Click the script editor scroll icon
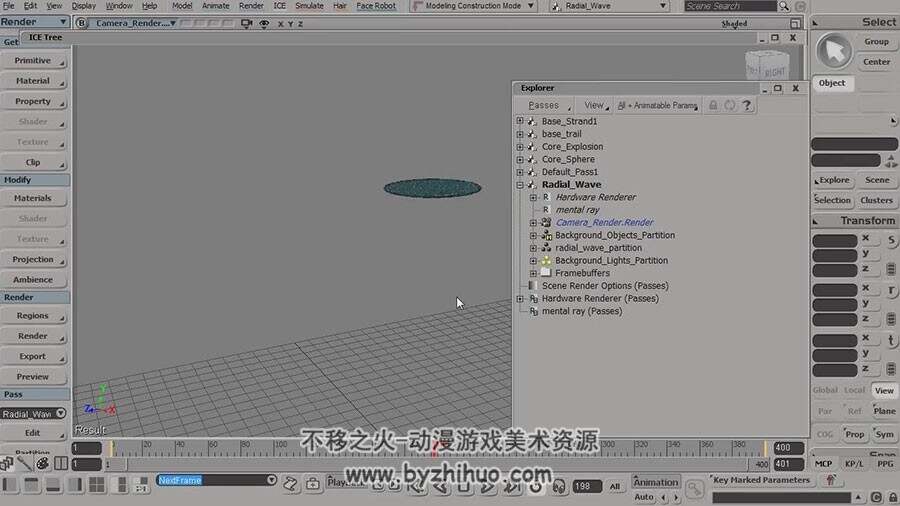 pyautogui.click(x=290, y=484)
